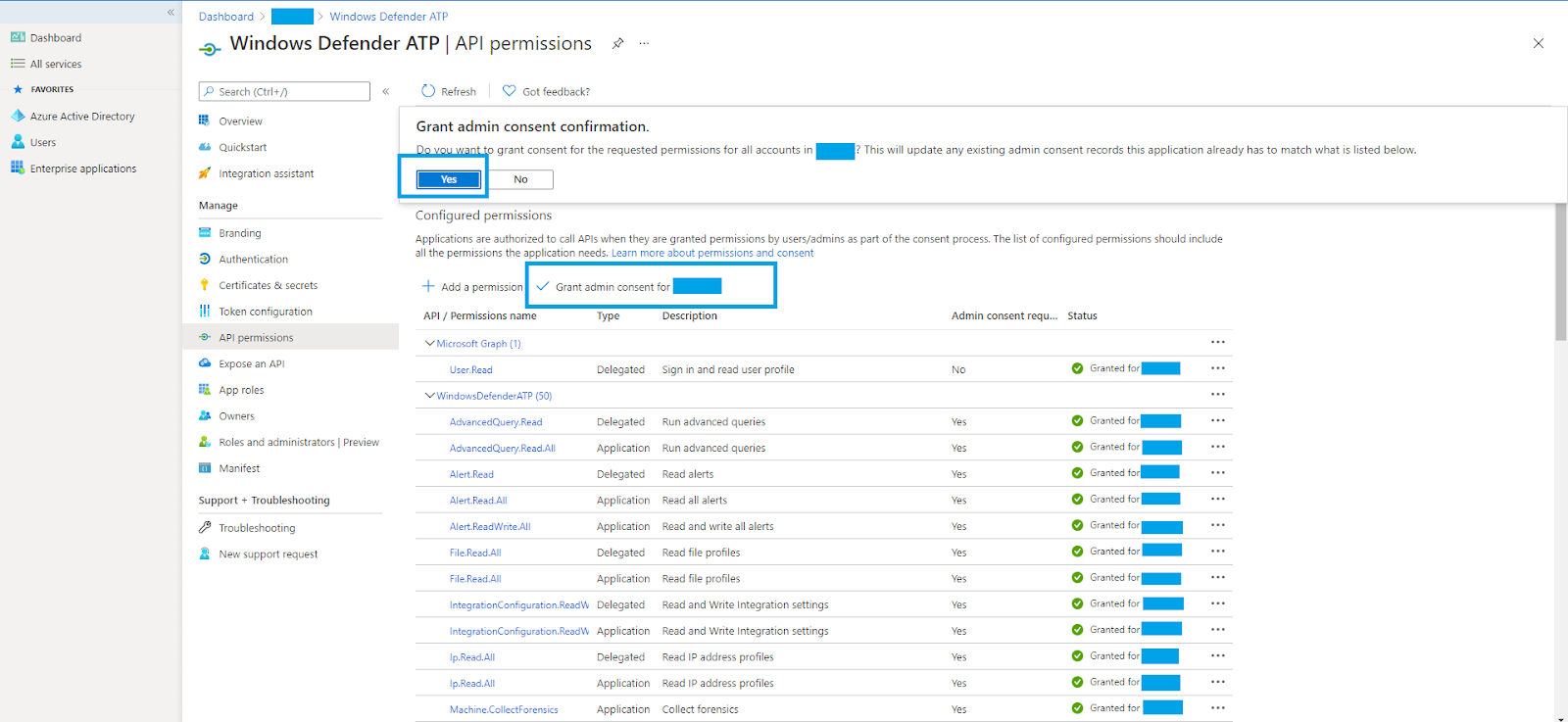Collapse the portal sidebar with top chevron
This screenshot has width=1568, height=722.
pos(171,12)
